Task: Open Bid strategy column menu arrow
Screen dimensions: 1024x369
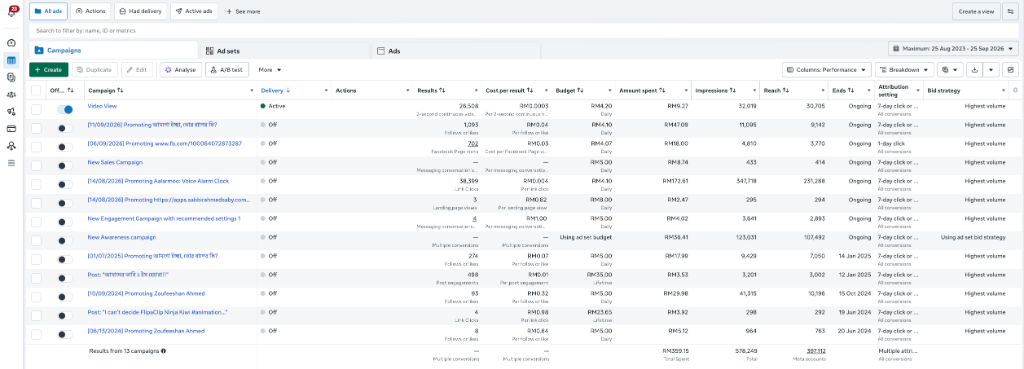Action: [x=1004, y=90]
